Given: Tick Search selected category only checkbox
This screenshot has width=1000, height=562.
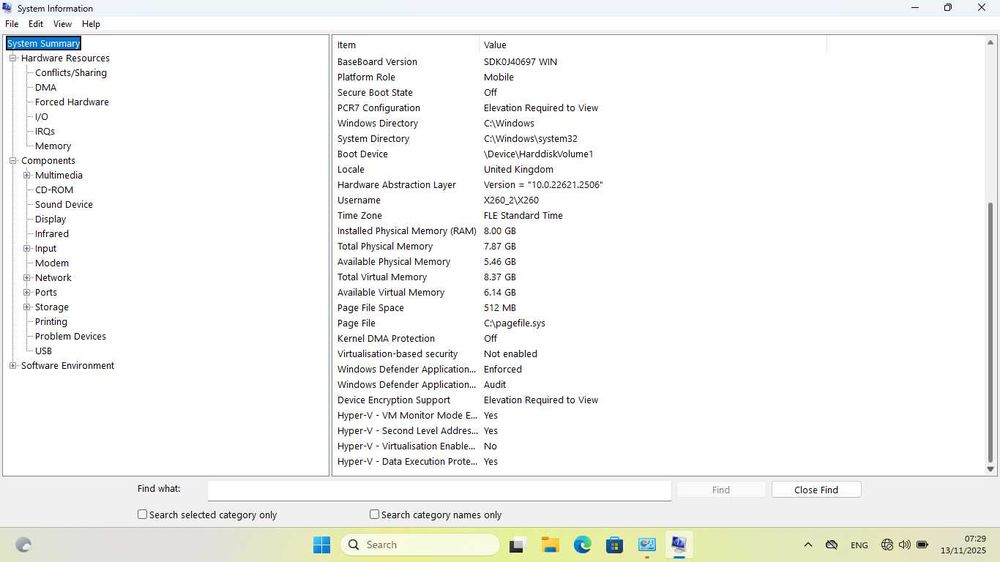Looking at the screenshot, I should 142,514.
